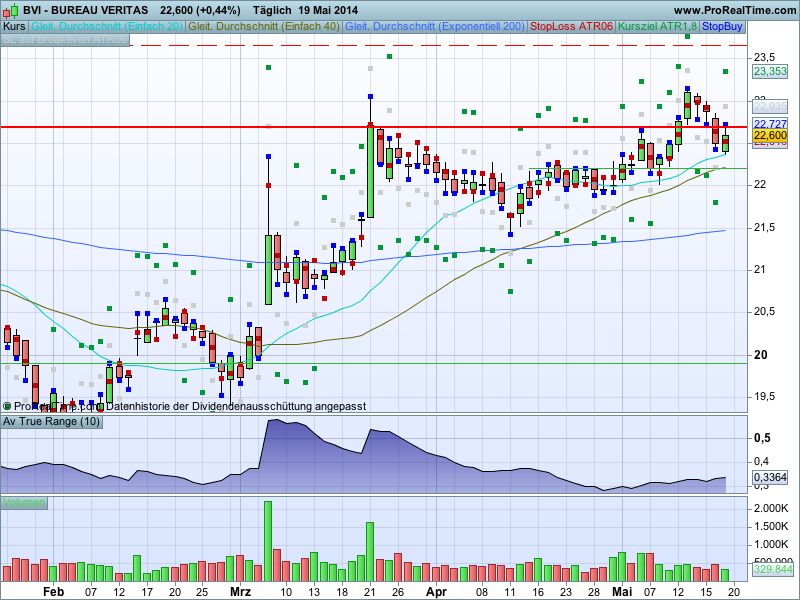Click the 19,5 price axis label

click(x=764, y=396)
